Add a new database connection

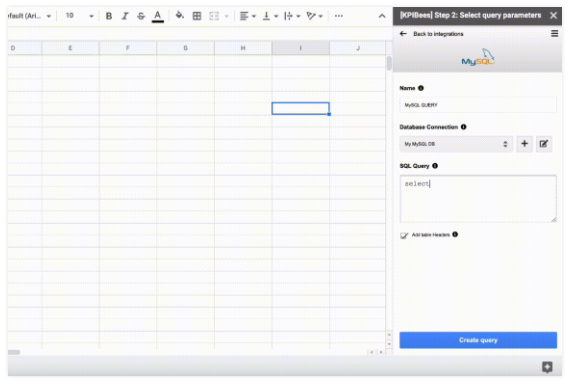[524, 144]
